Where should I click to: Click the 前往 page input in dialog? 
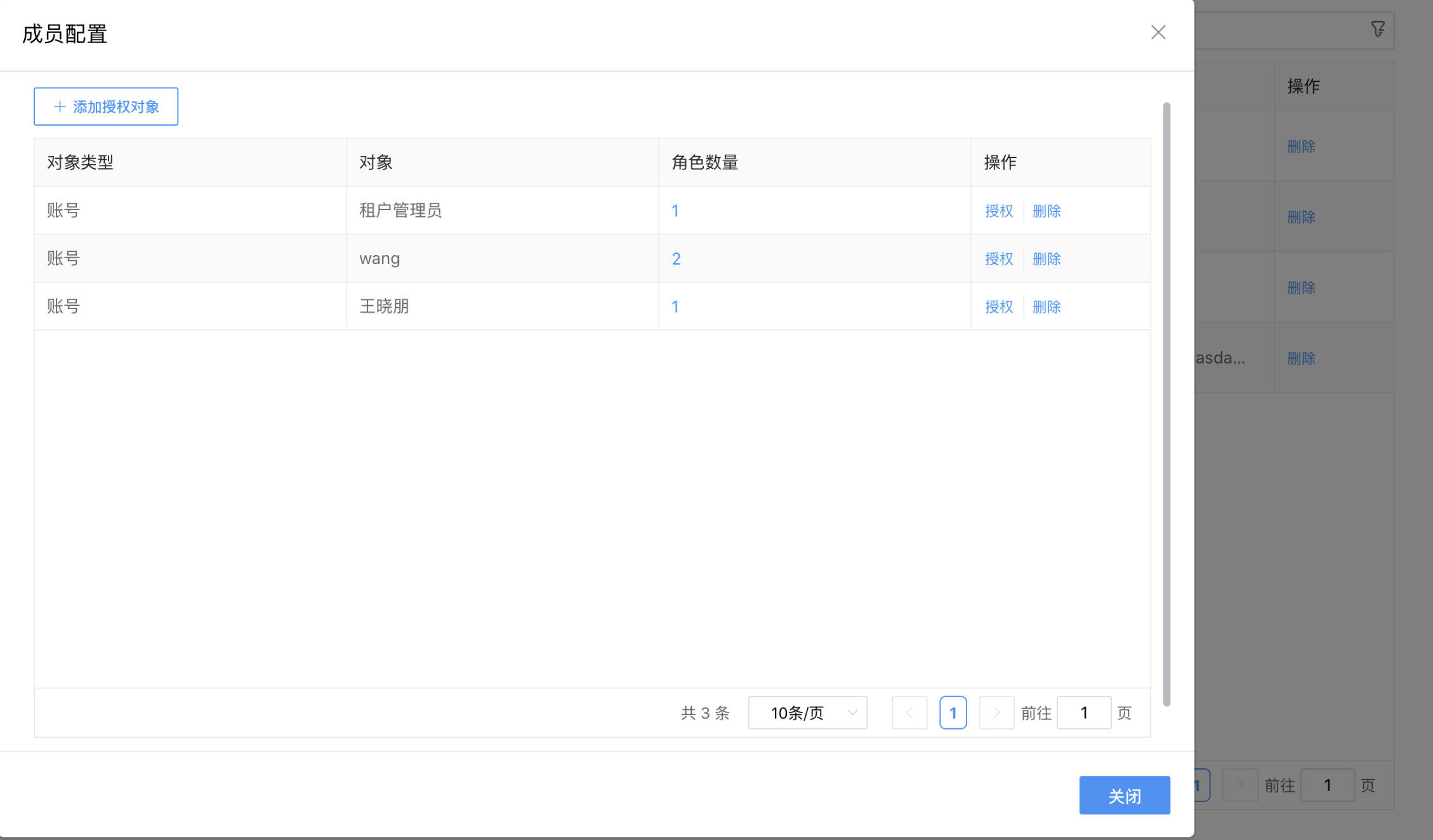point(1084,712)
